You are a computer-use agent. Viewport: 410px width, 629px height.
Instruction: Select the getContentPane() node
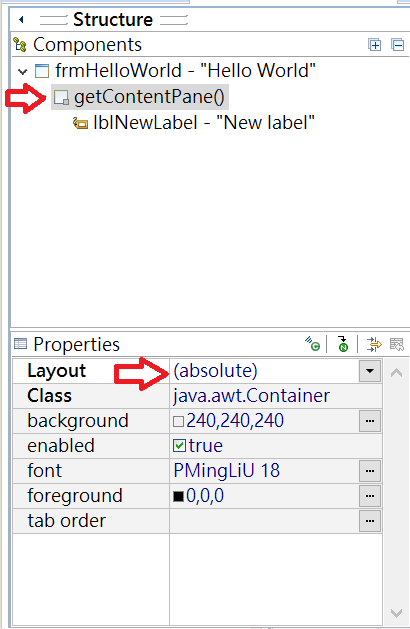(149, 97)
